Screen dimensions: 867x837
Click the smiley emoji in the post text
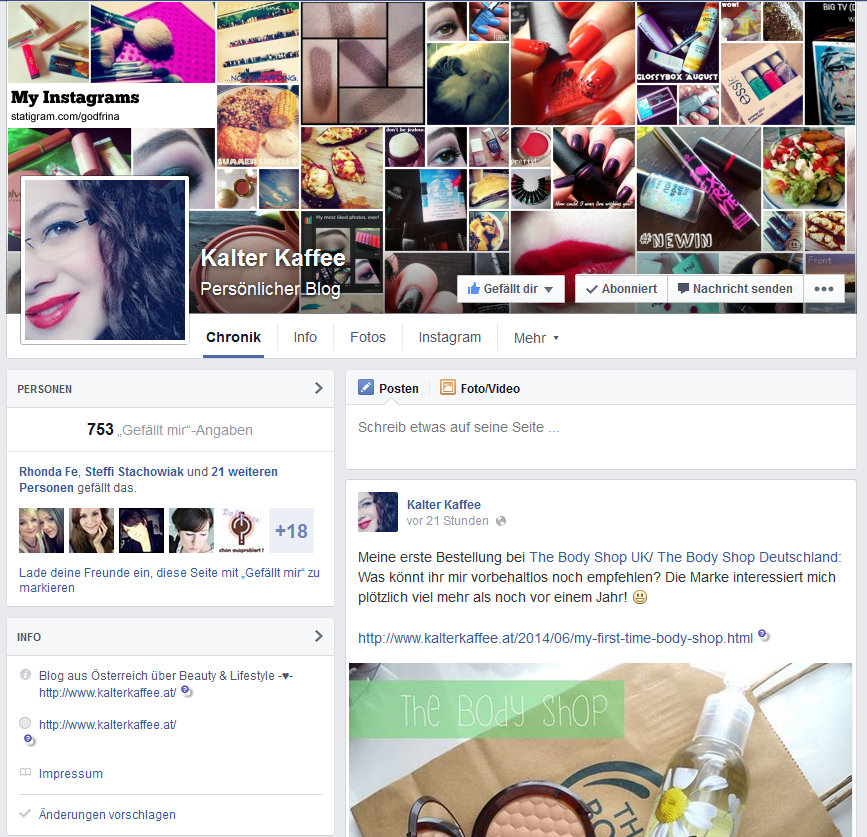[x=640, y=597]
